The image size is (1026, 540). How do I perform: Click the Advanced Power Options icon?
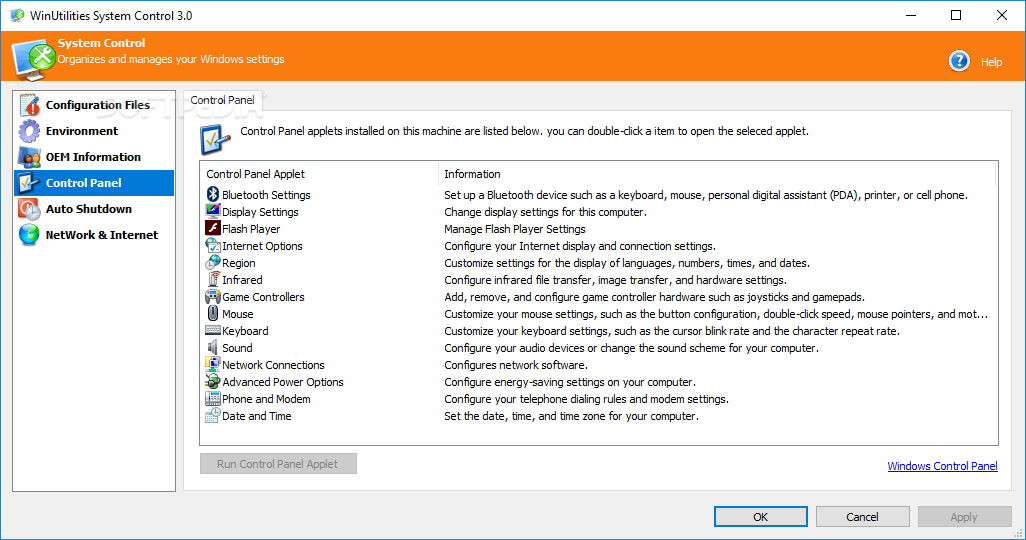[213, 382]
